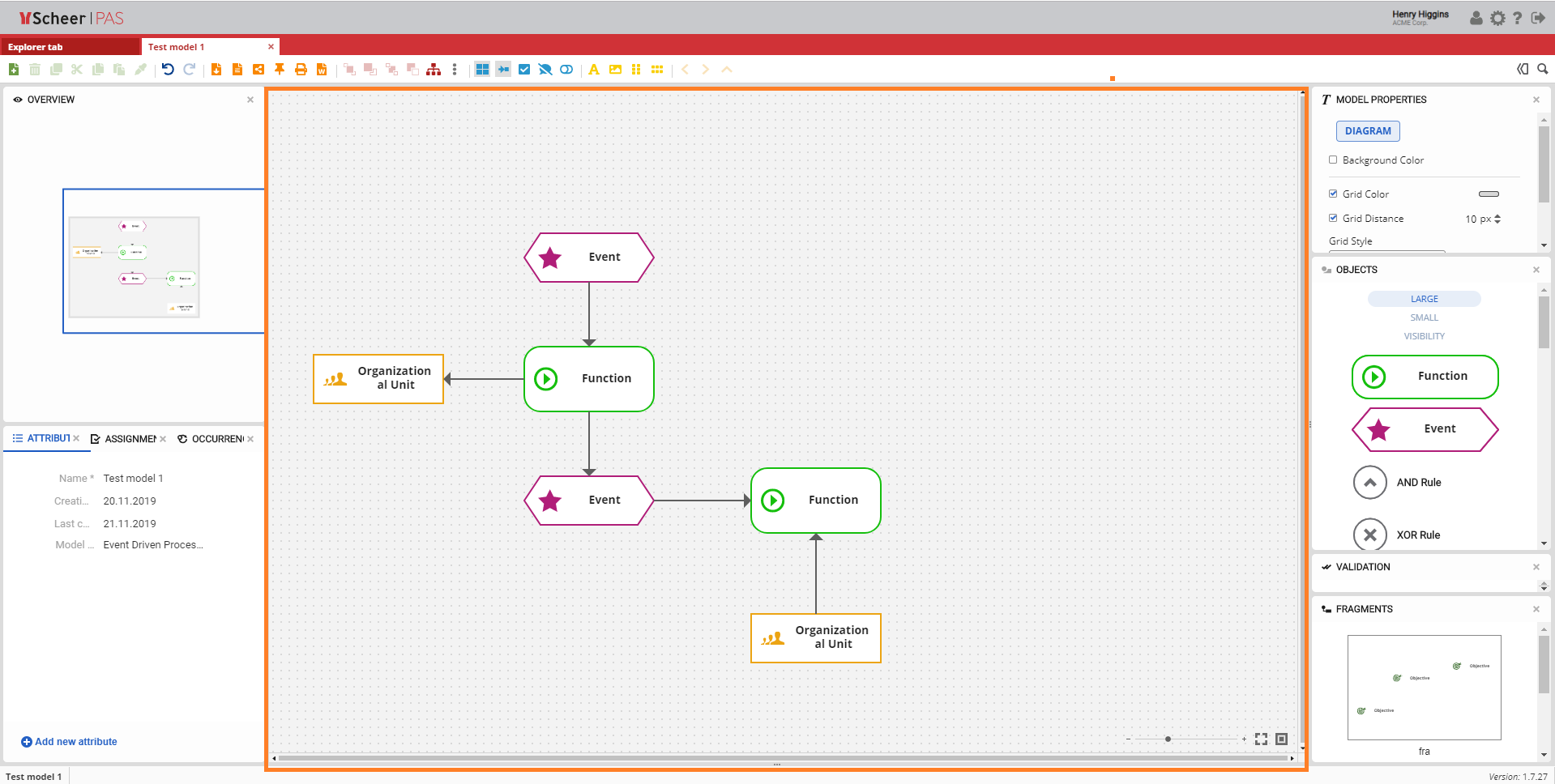Viewport: 1555px width, 784px height.
Task: Switch to the Explorer tab
Action: click(x=34, y=46)
